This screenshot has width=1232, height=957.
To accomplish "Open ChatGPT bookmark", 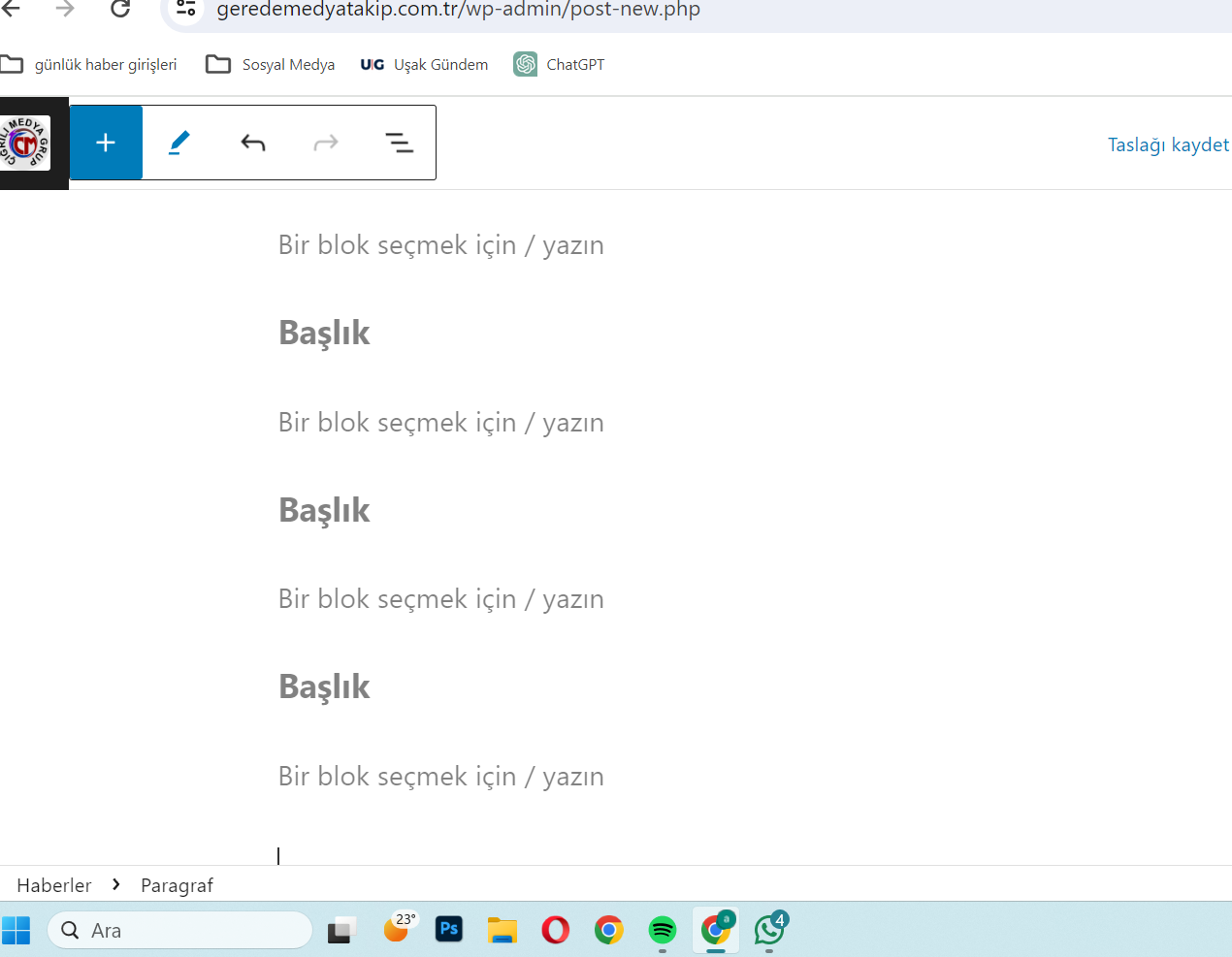I will click(x=560, y=65).
